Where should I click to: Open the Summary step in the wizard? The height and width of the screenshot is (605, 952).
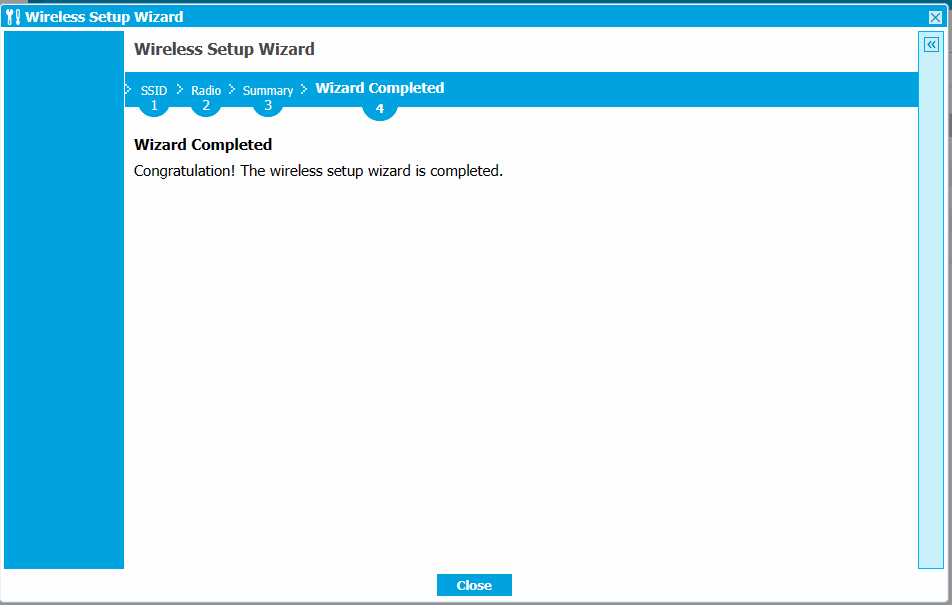click(268, 91)
